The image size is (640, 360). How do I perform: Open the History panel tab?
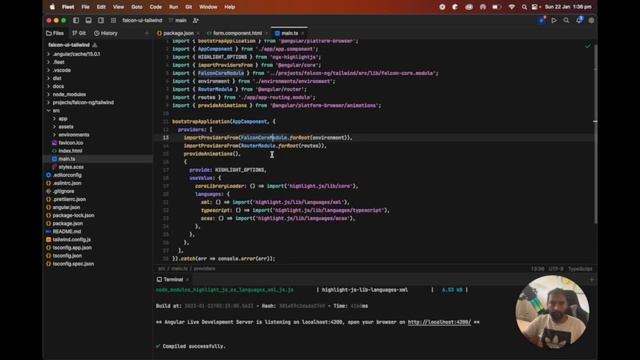point(106,33)
